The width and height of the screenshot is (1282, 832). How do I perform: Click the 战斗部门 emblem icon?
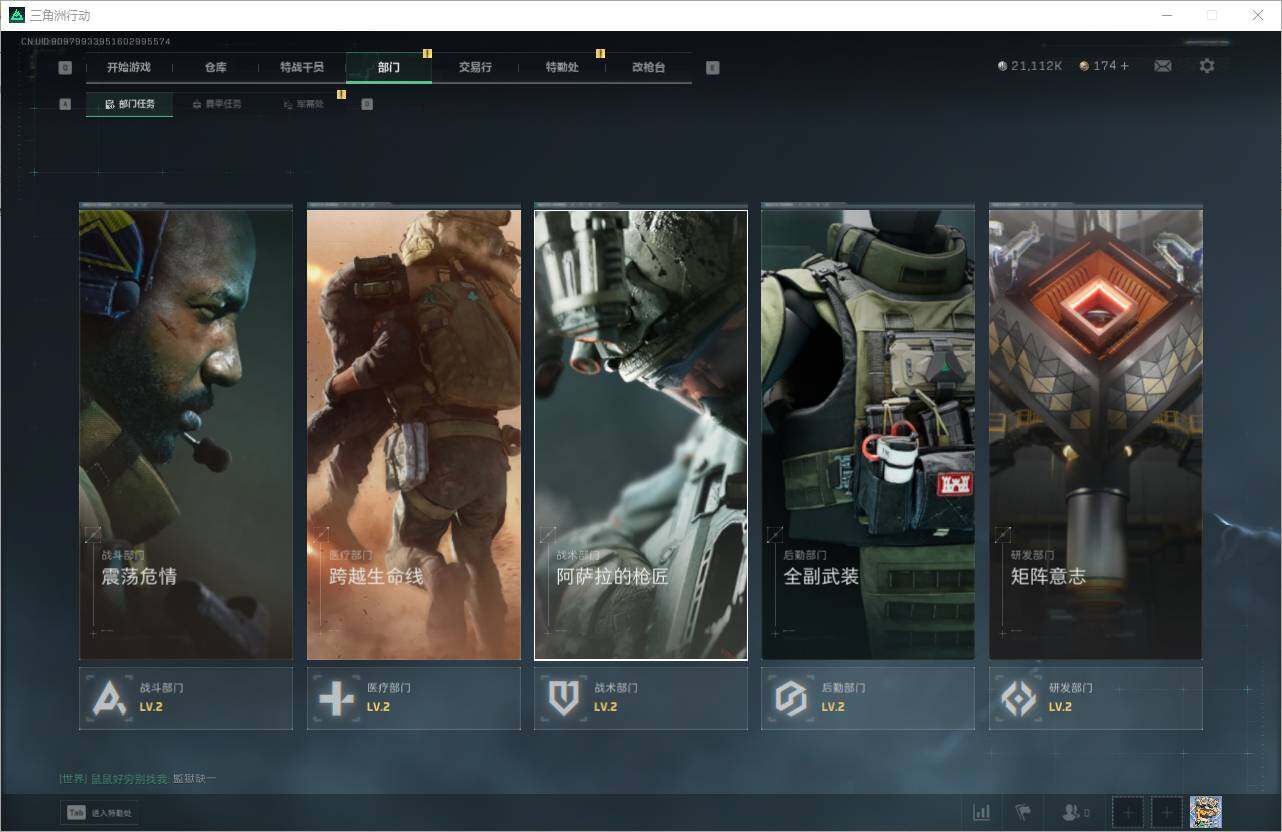click(109, 698)
